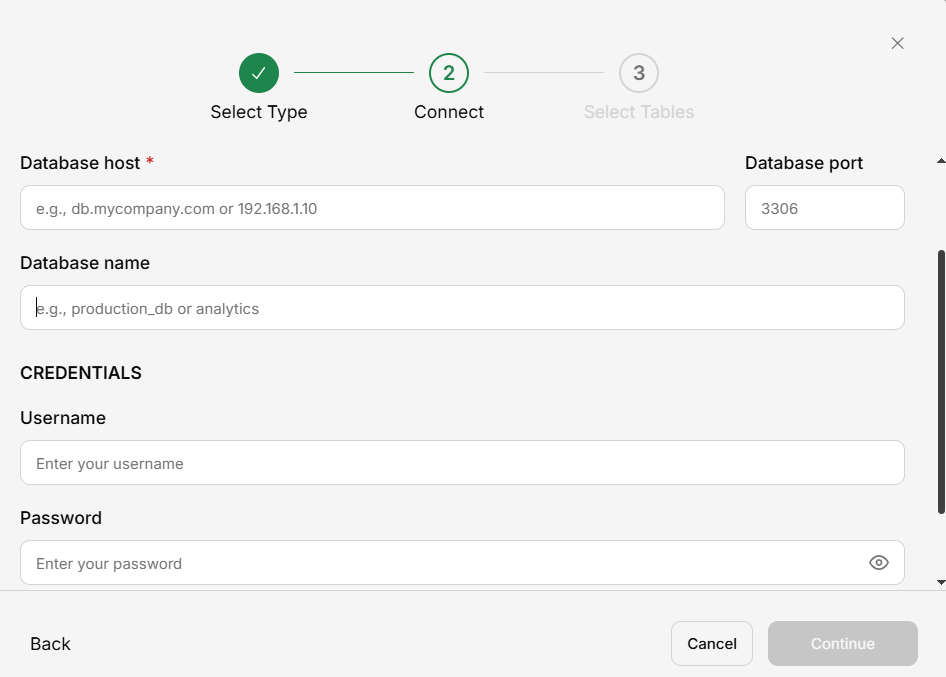946x677 pixels.
Task: Click the vertical scrollbar thumb
Action: (x=940, y=380)
